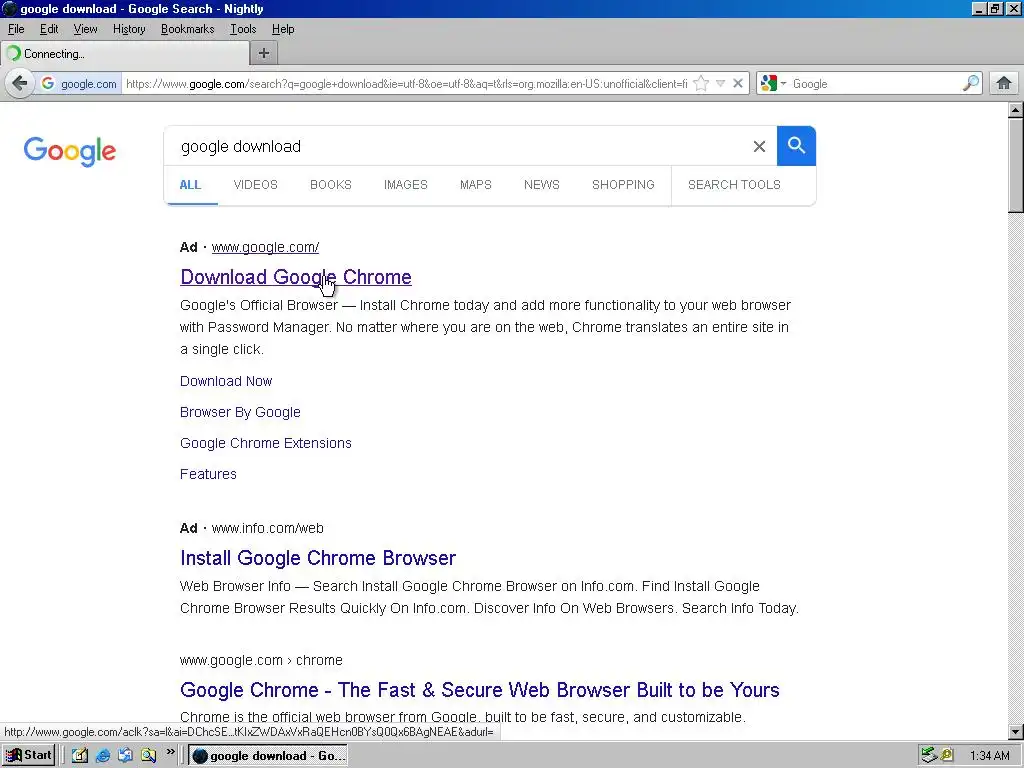Switch to the IMAGES tab
This screenshot has width=1024, height=768.
click(406, 185)
